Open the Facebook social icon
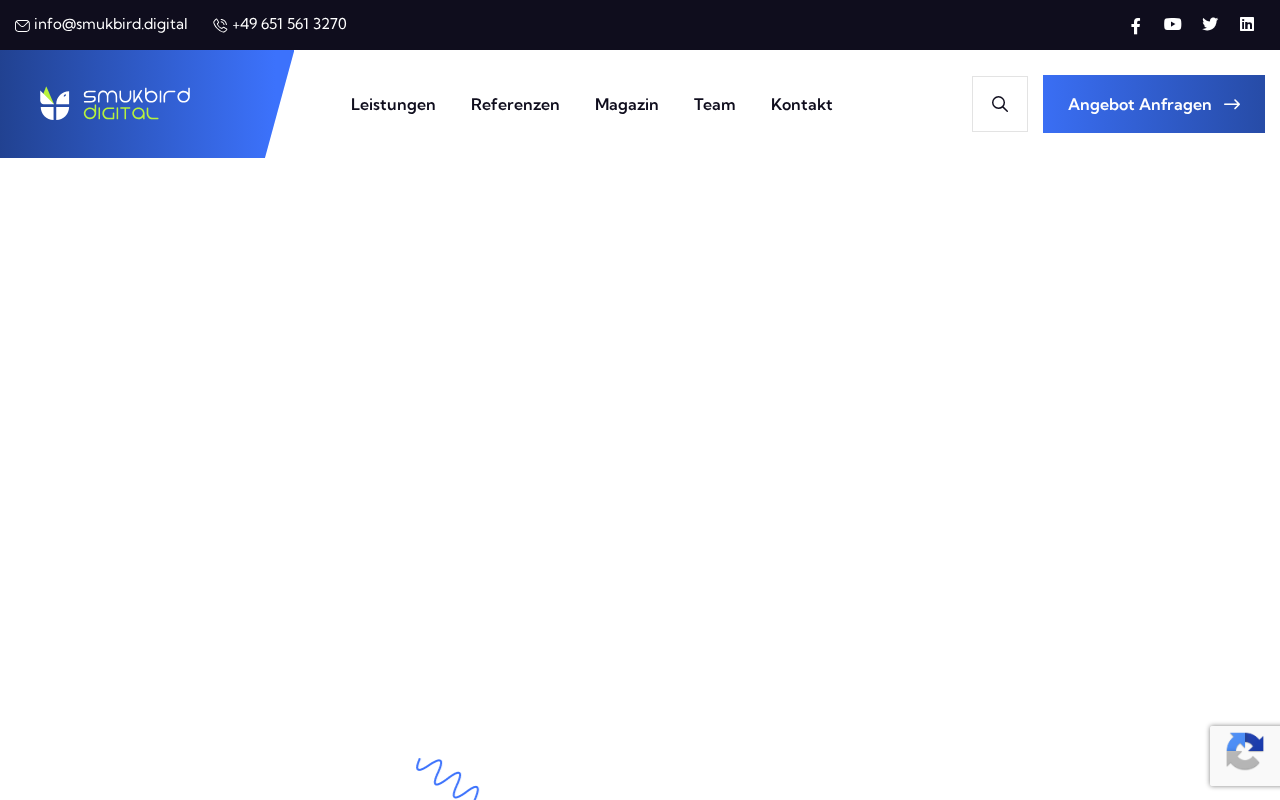This screenshot has width=1280, height=800. (1136, 25)
